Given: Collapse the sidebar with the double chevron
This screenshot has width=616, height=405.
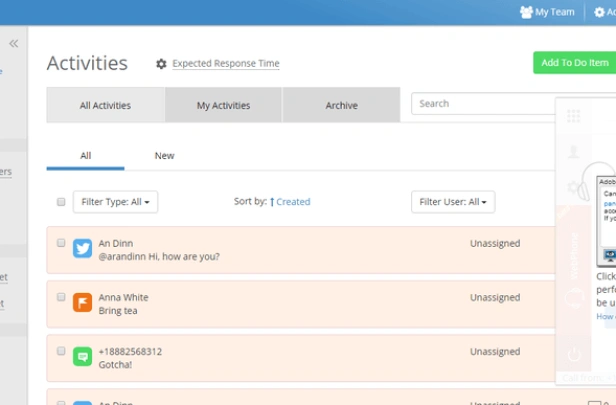Looking at the screenshot, I should coord(14,43).
